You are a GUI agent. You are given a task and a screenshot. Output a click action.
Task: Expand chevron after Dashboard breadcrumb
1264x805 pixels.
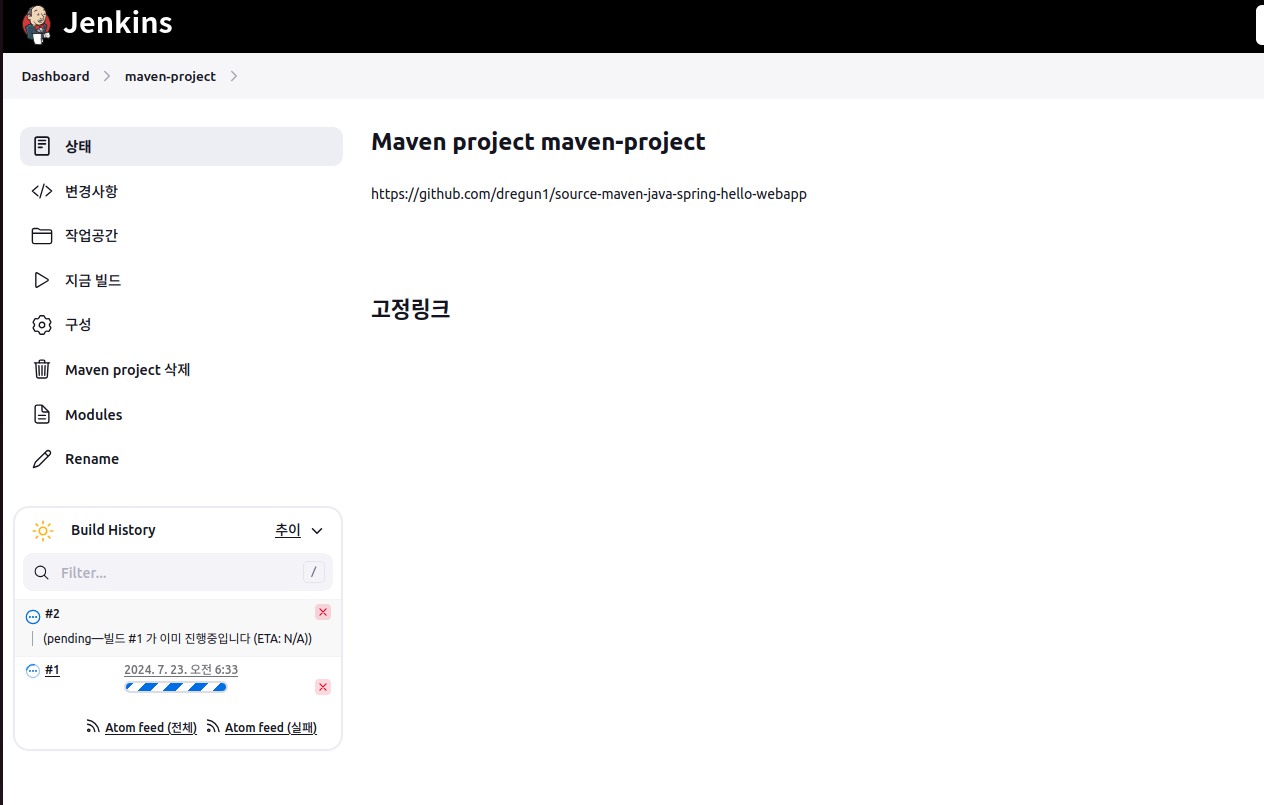107,76
